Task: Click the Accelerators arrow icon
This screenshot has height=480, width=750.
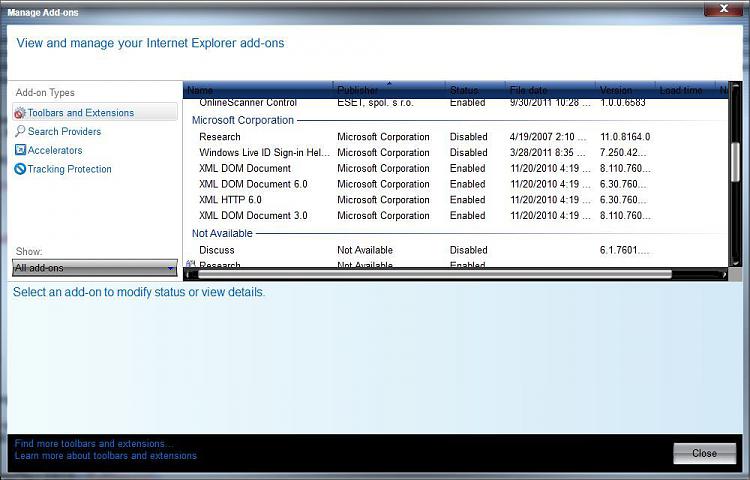Action: [20, 150]
